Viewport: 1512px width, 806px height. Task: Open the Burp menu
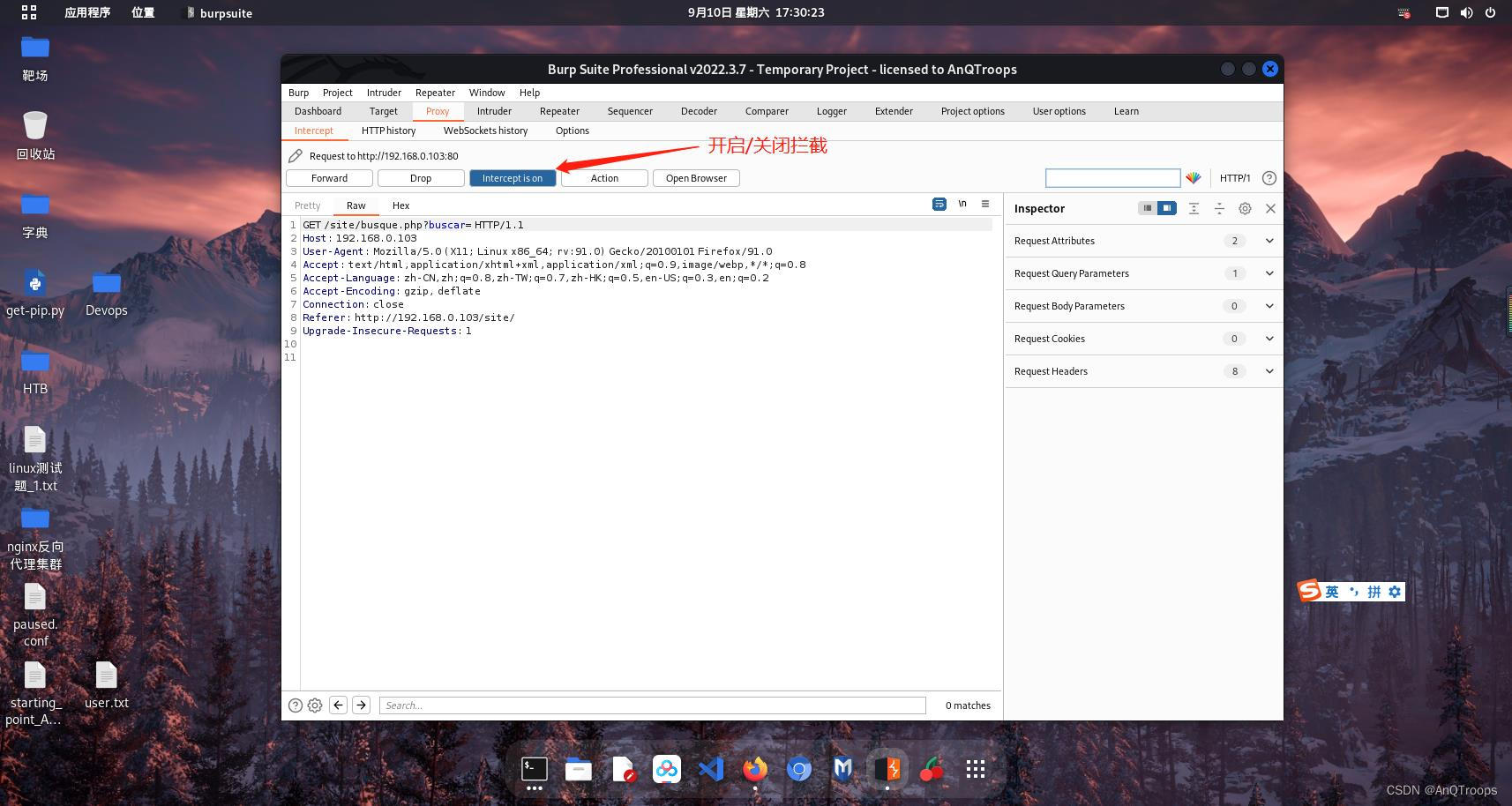coord(298,93)
